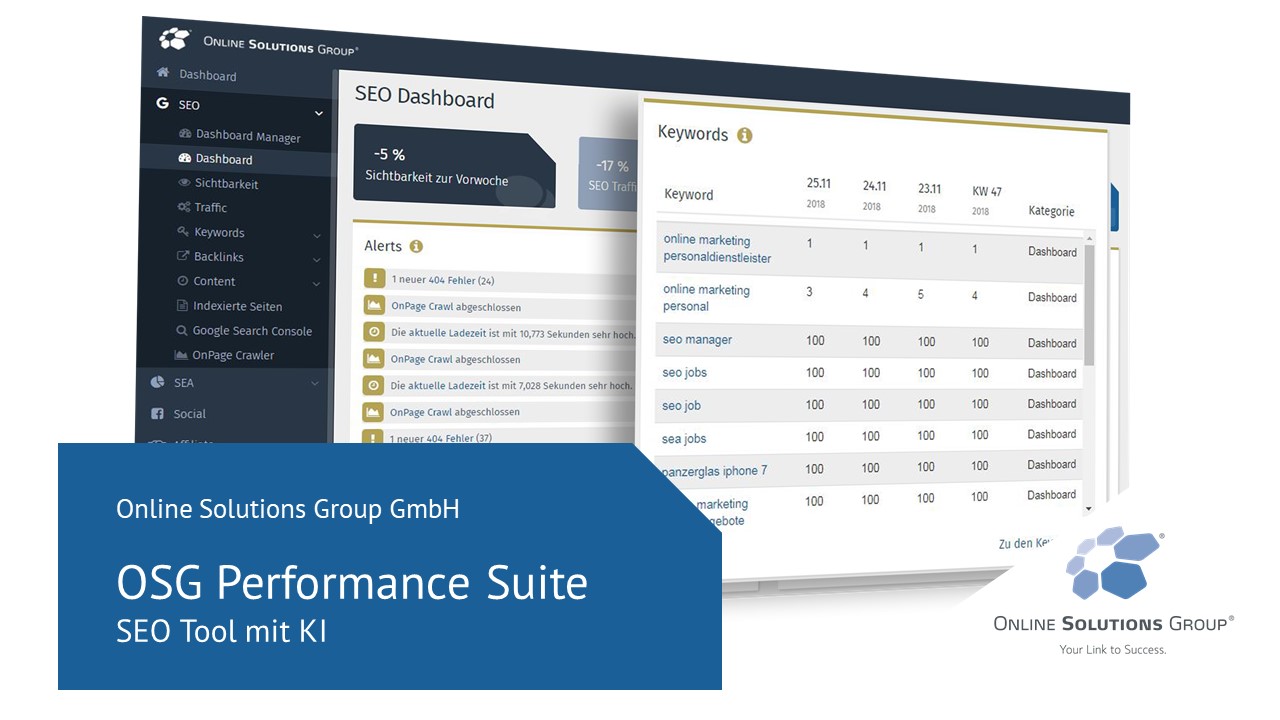
Task: Click the 25.11 2018 column header
Action: click(819, 192)
